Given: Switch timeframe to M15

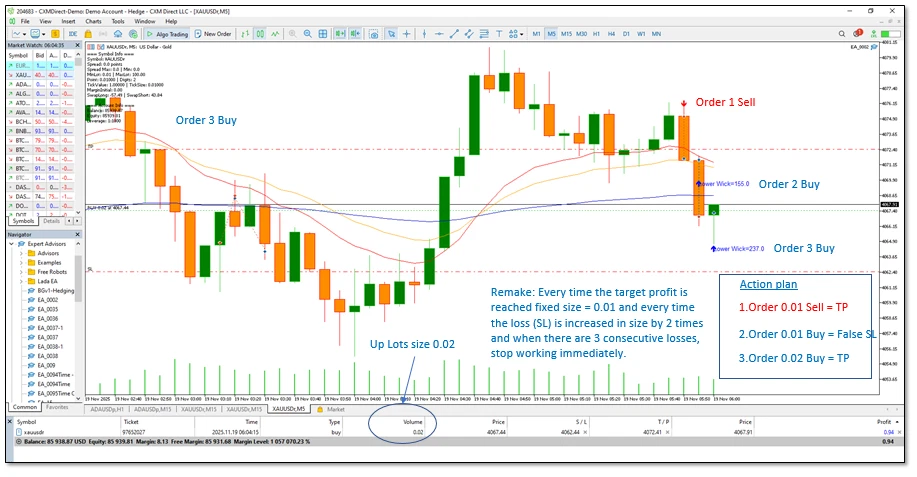Looking at the screenshot, I should click(566, 34).
